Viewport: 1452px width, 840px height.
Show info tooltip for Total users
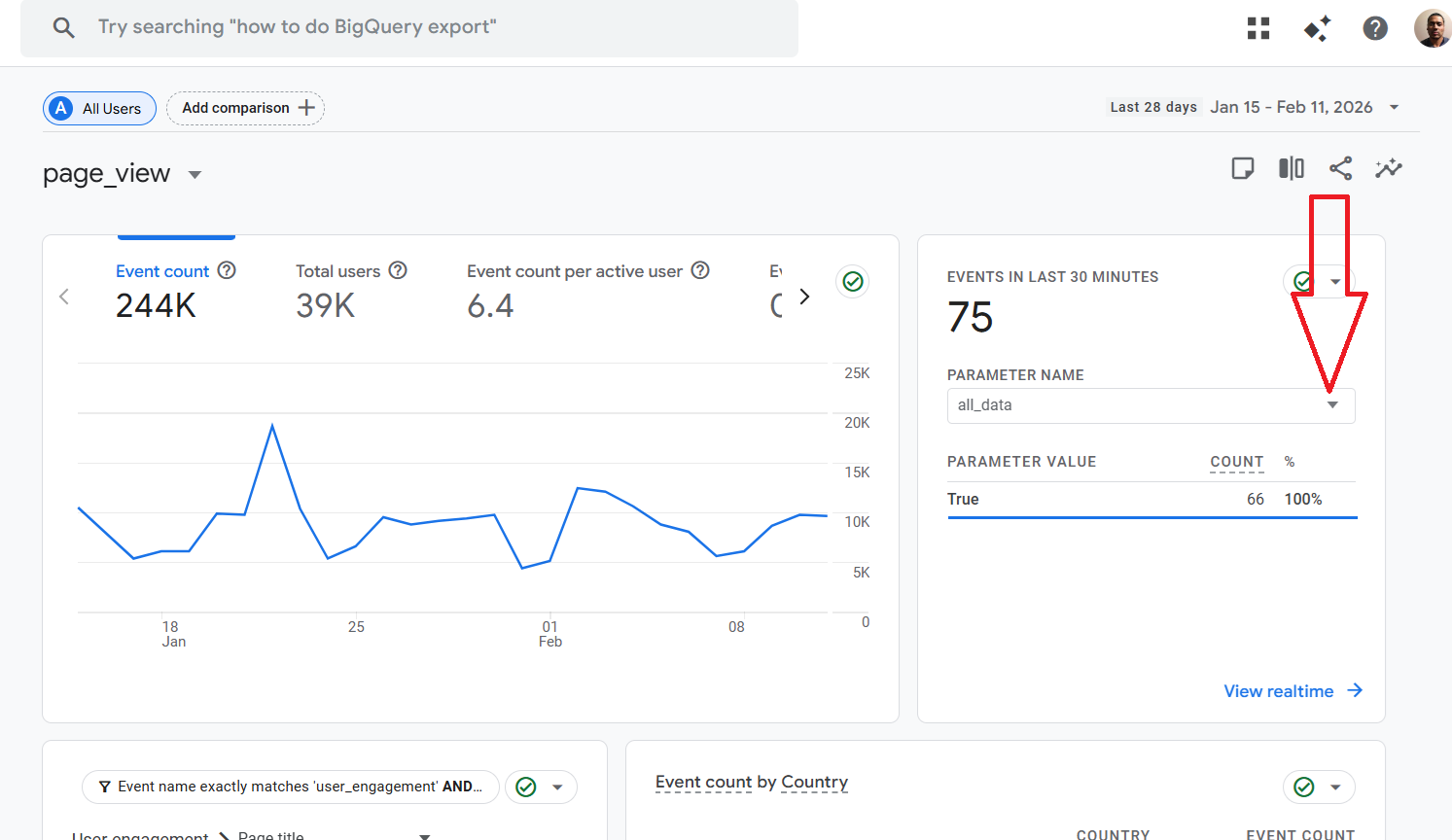(x=398, y=270)
